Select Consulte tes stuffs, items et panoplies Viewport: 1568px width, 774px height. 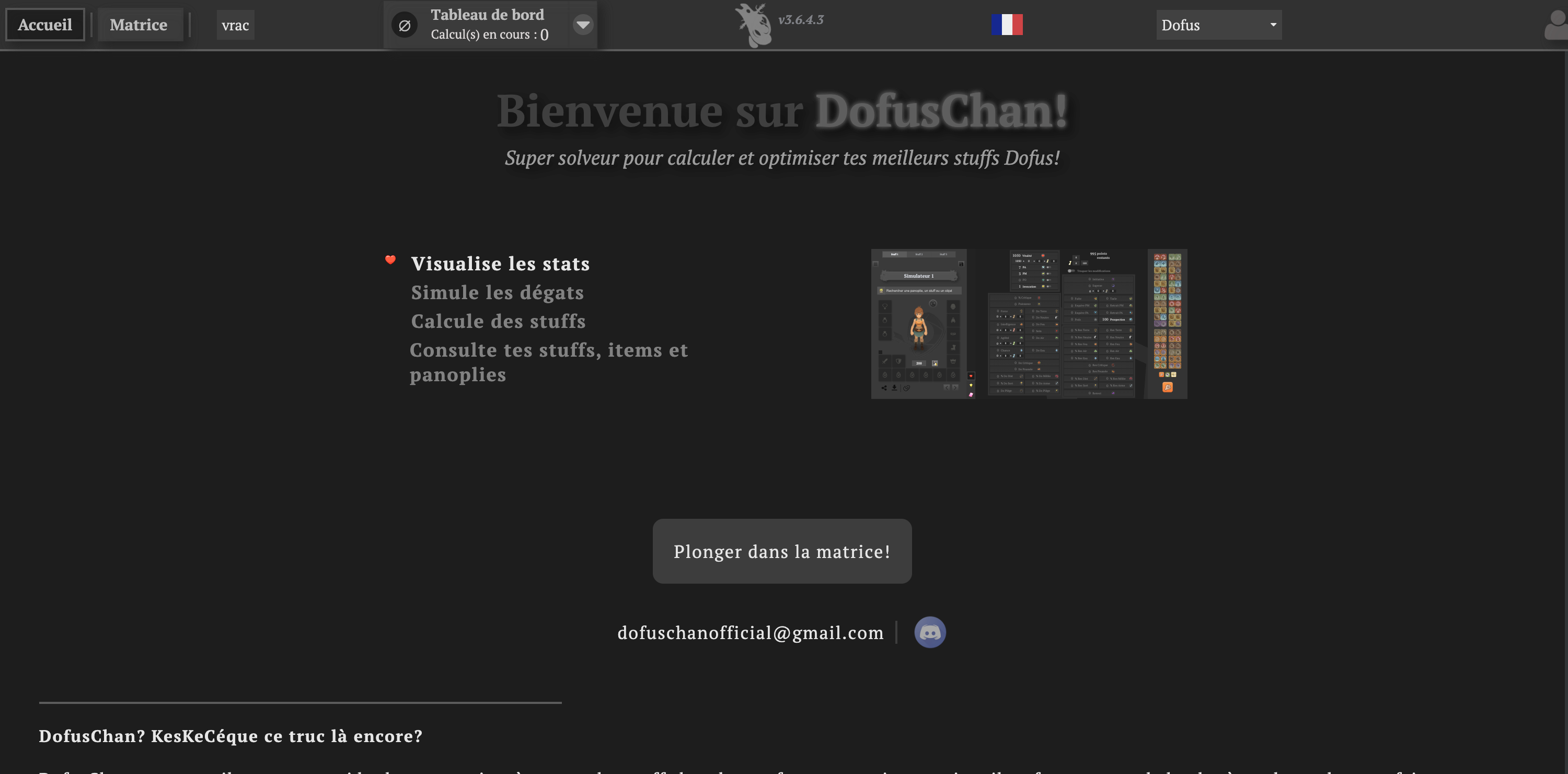point(549,362)
